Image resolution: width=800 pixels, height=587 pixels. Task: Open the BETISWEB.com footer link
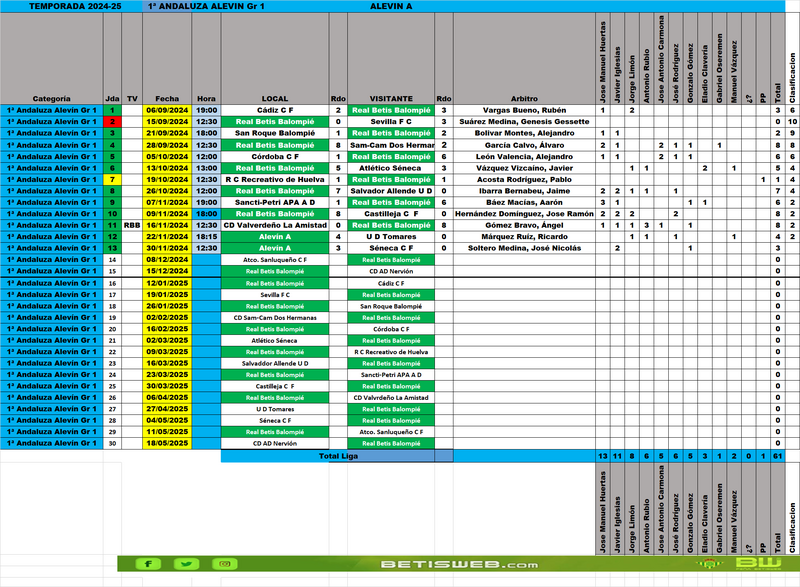[459, 565]
